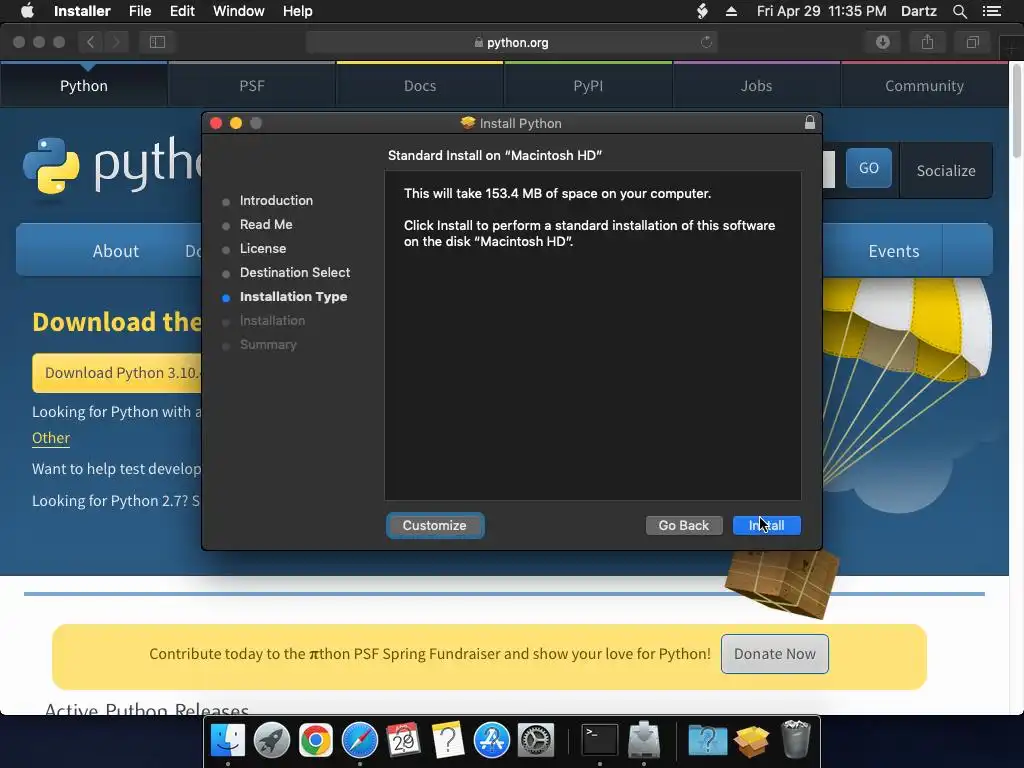Open the Trash from the Dock
This screenshot has height=768, width=1024.
point(795,739)
